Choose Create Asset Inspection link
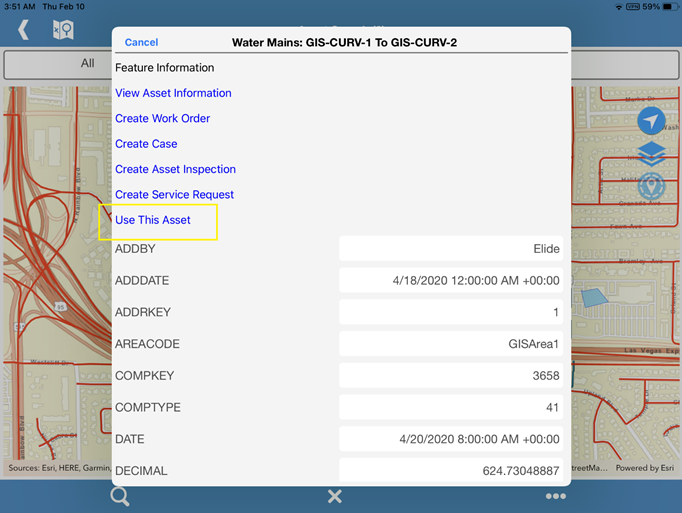Viewport: 682px width, 513px height. [x=175, y=169]
